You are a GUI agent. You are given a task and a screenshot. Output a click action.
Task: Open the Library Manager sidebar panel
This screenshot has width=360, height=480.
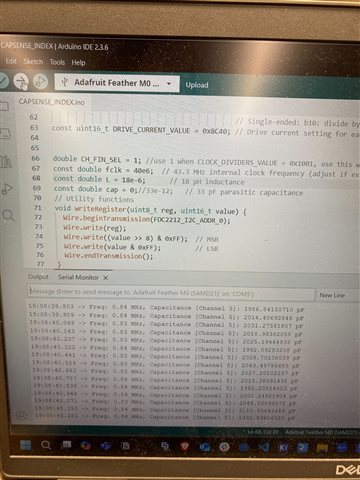point(6,162)
